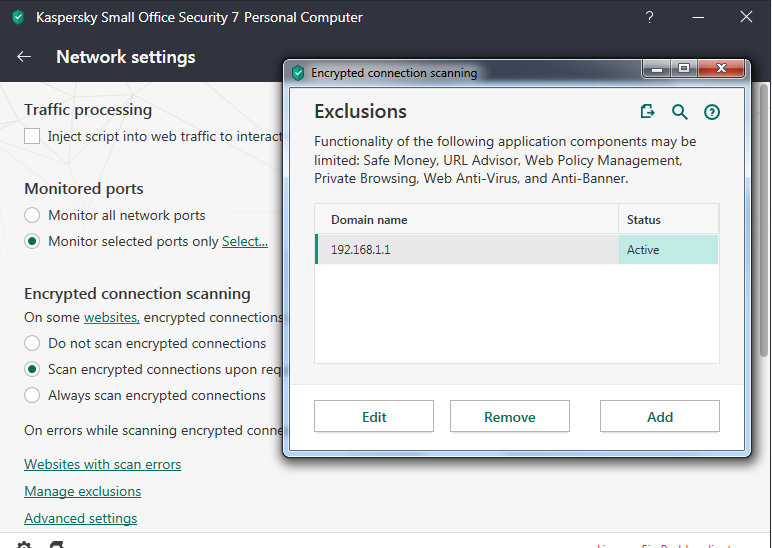
Task: Sort by the Status column header
Action: pyautogui.click(x=668, y=220)
